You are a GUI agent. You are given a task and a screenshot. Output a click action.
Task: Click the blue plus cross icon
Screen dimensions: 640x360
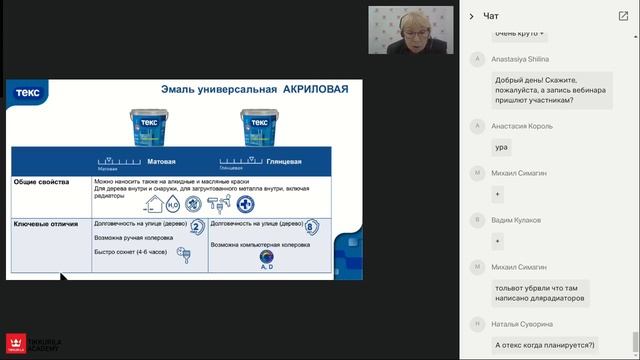[245, 204]
